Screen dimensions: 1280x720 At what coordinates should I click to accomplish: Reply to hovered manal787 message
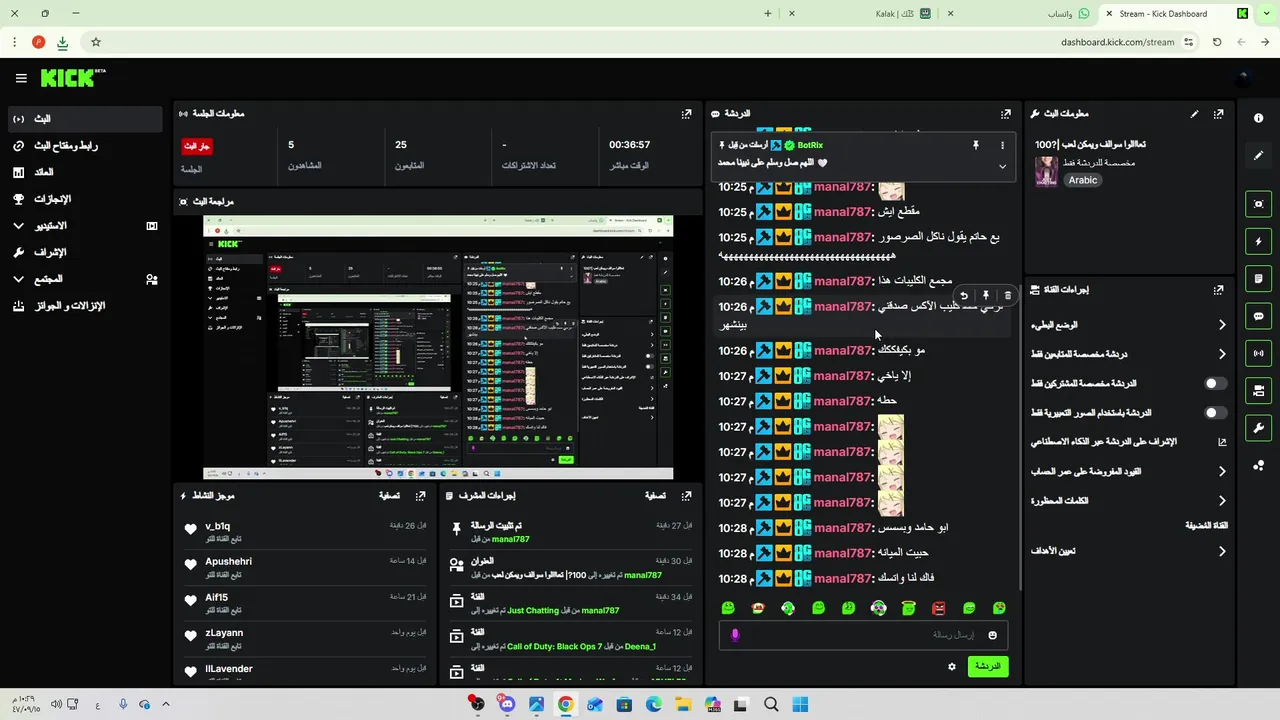[x=964, y=296]
